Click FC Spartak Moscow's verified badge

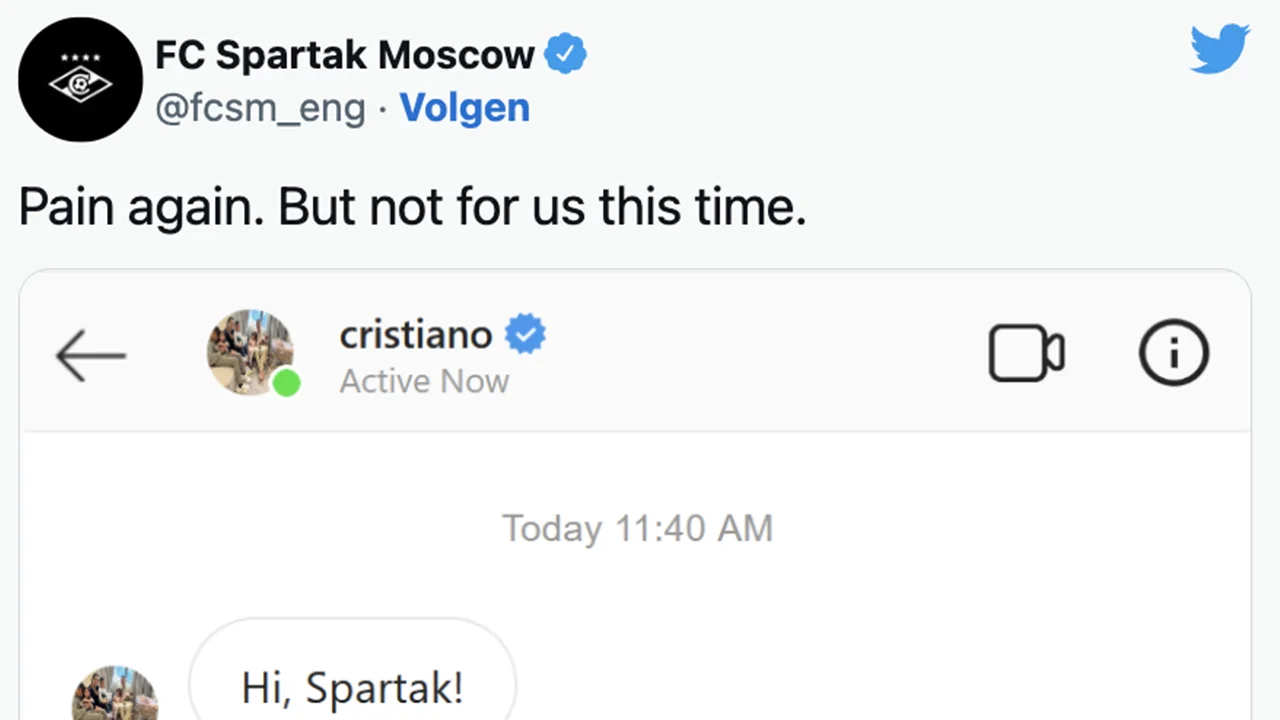566,54
